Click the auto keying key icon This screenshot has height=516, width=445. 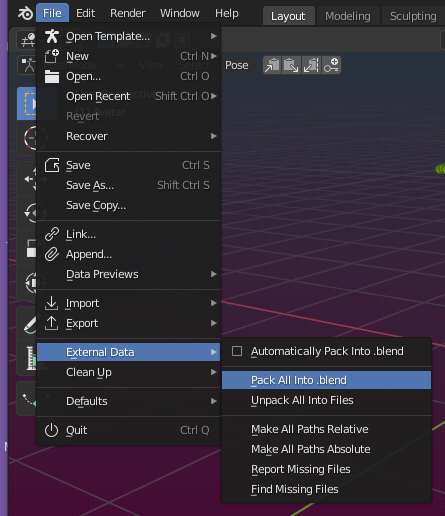331,65
